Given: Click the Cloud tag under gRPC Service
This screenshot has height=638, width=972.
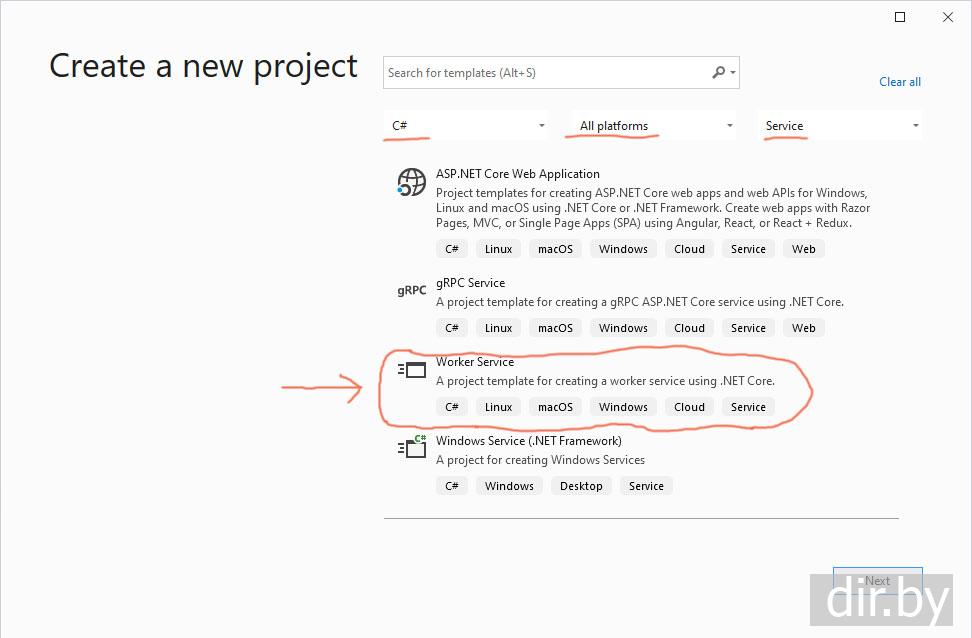Looking at the screenshot, I should click(689, 328).
